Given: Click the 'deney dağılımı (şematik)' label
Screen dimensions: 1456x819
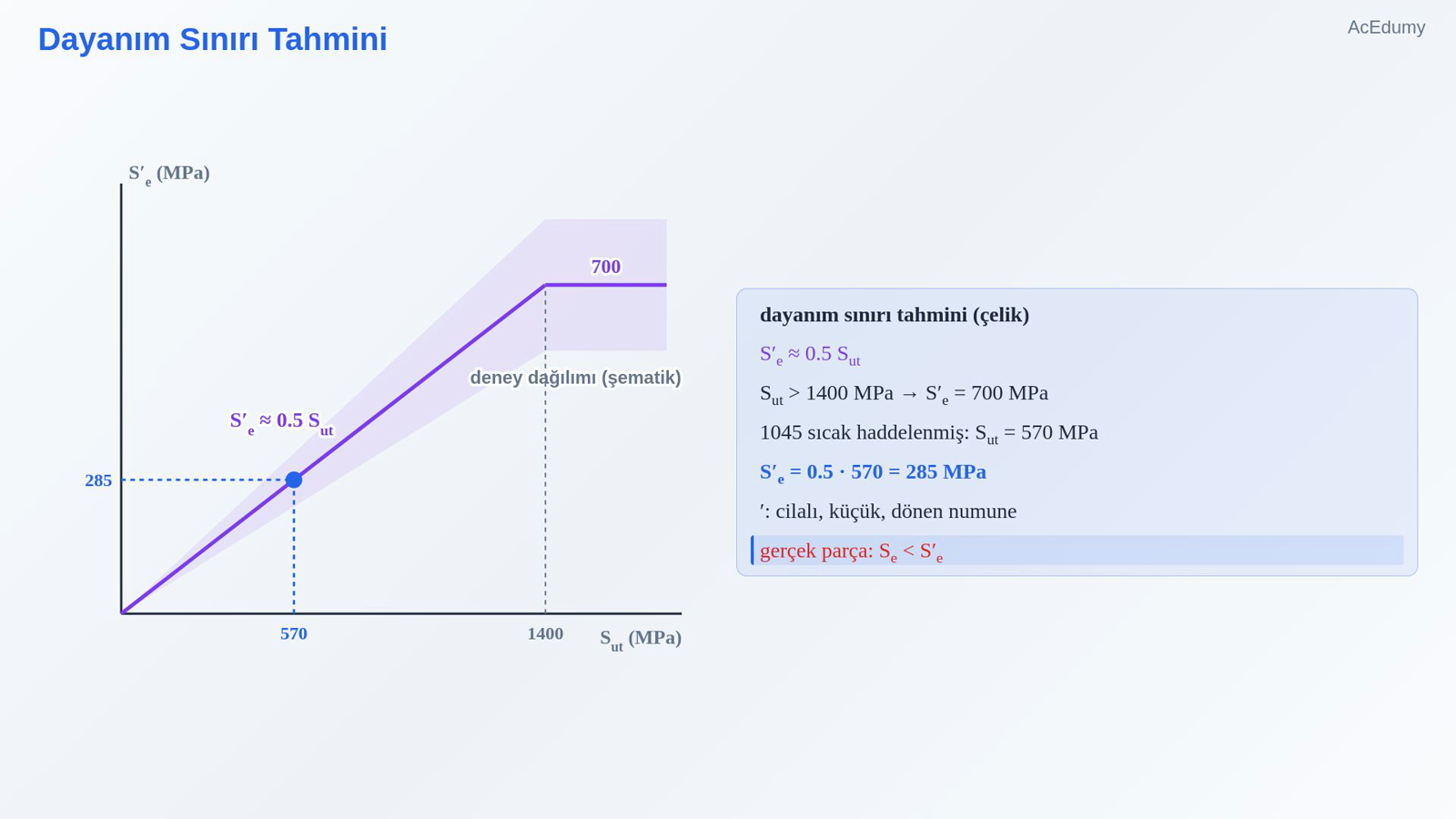Looking at the screenshot, I should coord(575,377).
